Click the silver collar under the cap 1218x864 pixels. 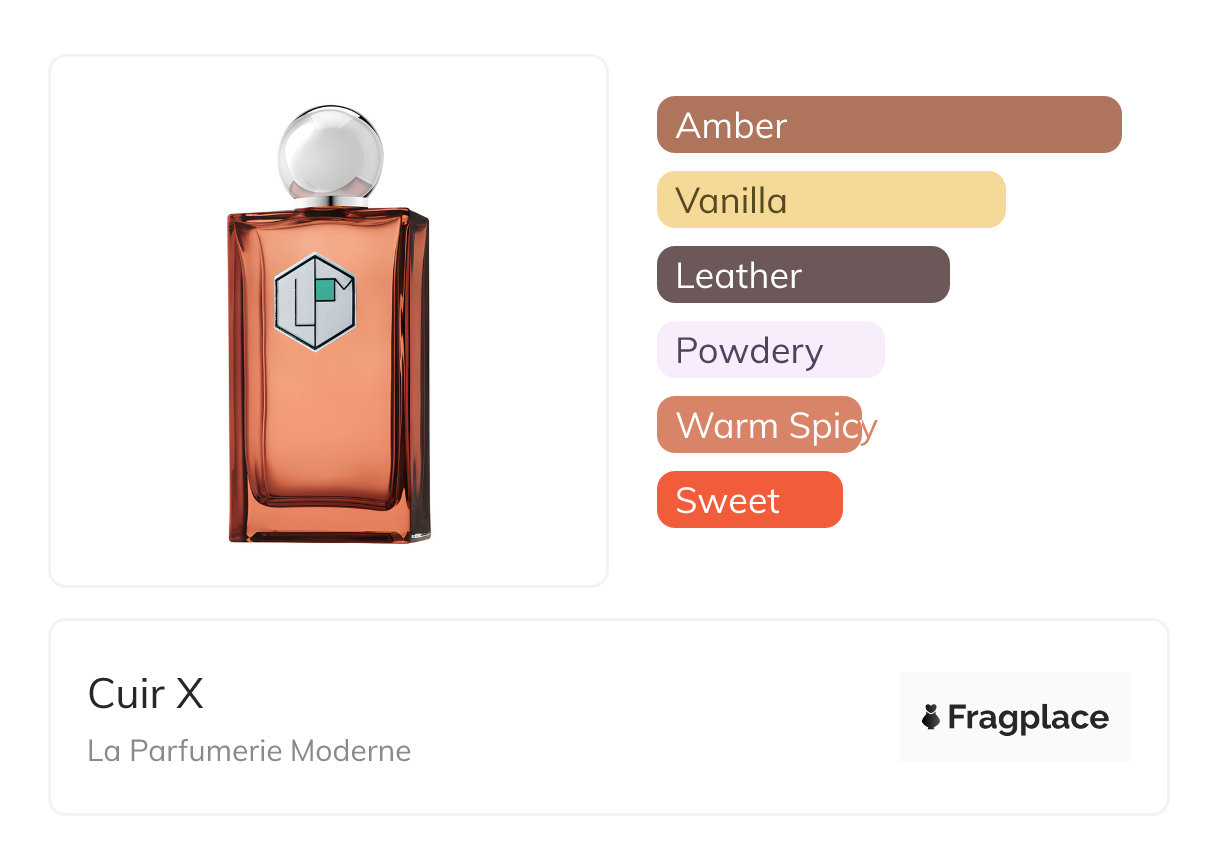(329, 201)
